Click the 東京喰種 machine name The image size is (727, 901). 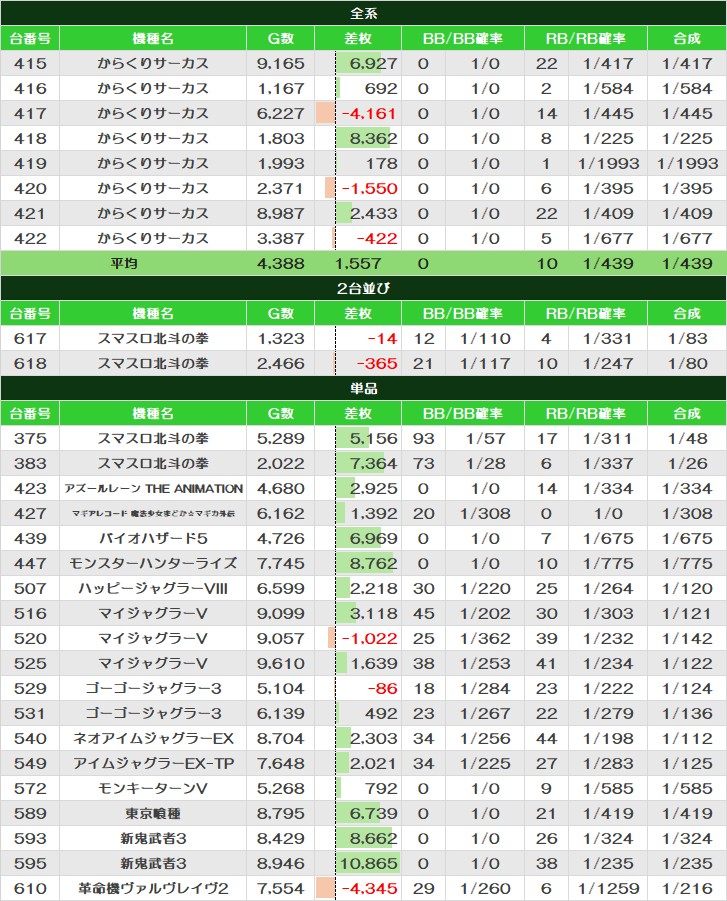click(x=153, y=814)
